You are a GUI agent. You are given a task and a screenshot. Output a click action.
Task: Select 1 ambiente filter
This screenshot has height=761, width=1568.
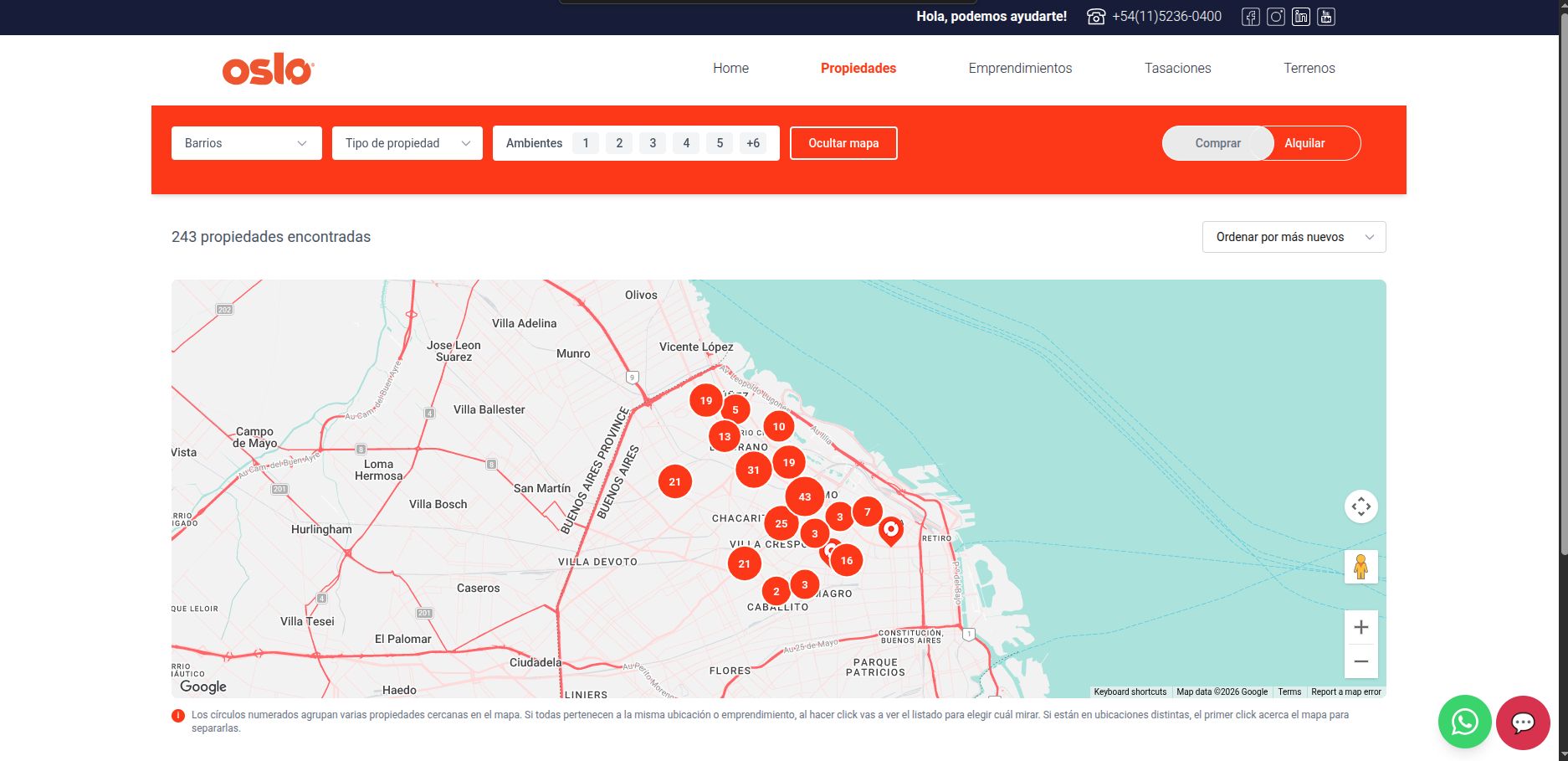point(586,143)
